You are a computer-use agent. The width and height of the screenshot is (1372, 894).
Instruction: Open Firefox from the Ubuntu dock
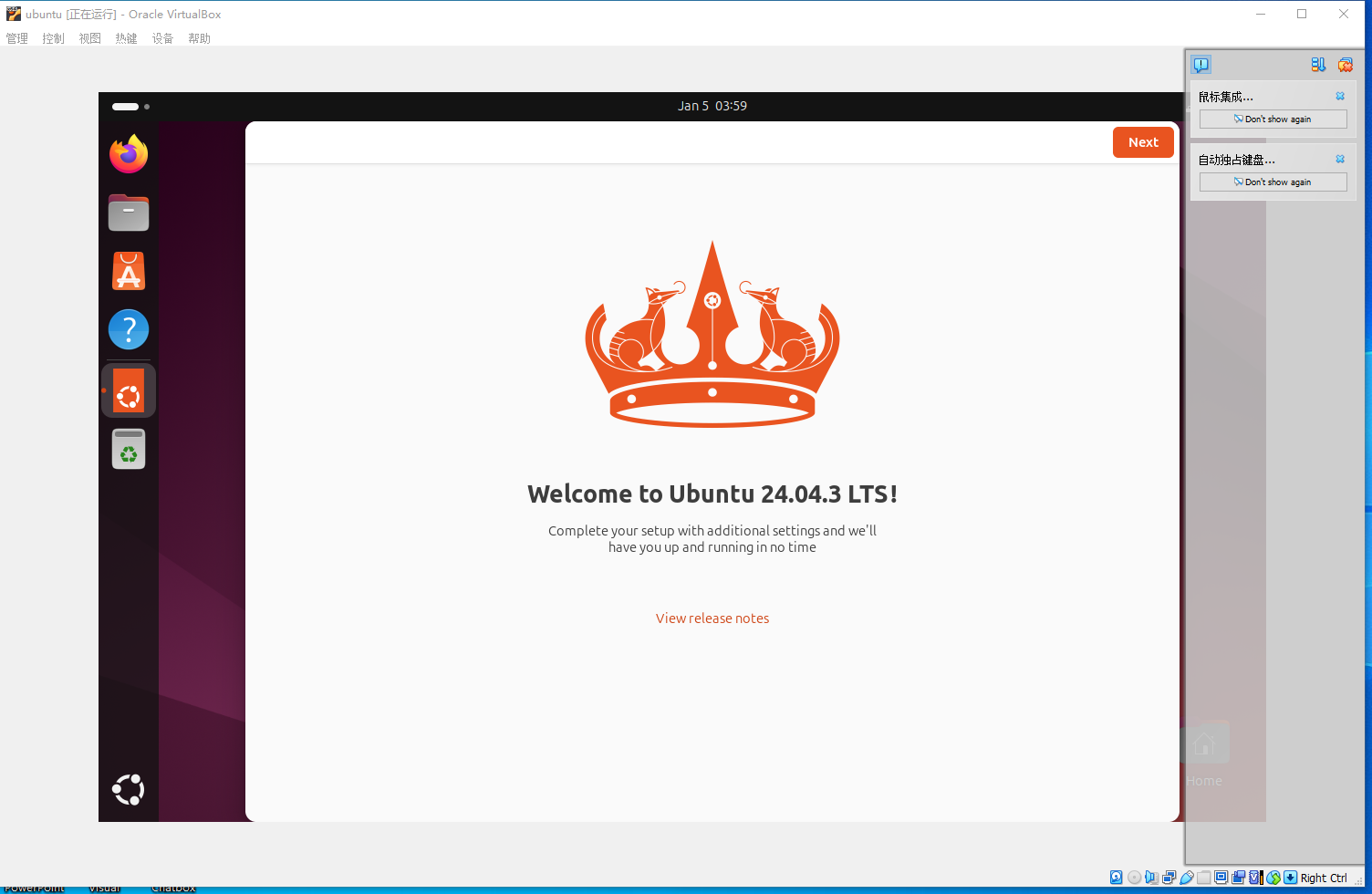point(129,154)
